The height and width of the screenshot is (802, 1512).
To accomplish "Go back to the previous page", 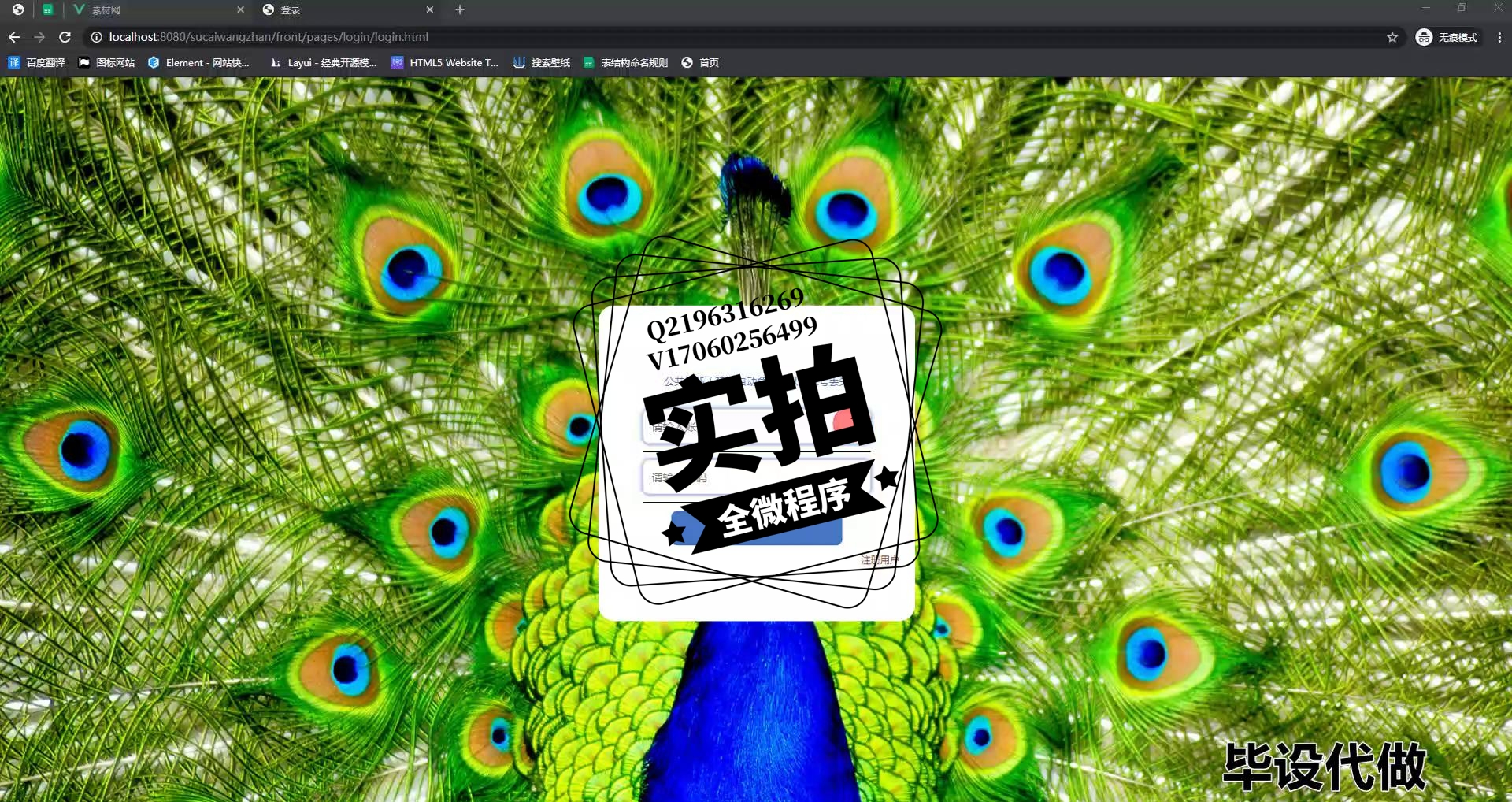I will (14, 37).
